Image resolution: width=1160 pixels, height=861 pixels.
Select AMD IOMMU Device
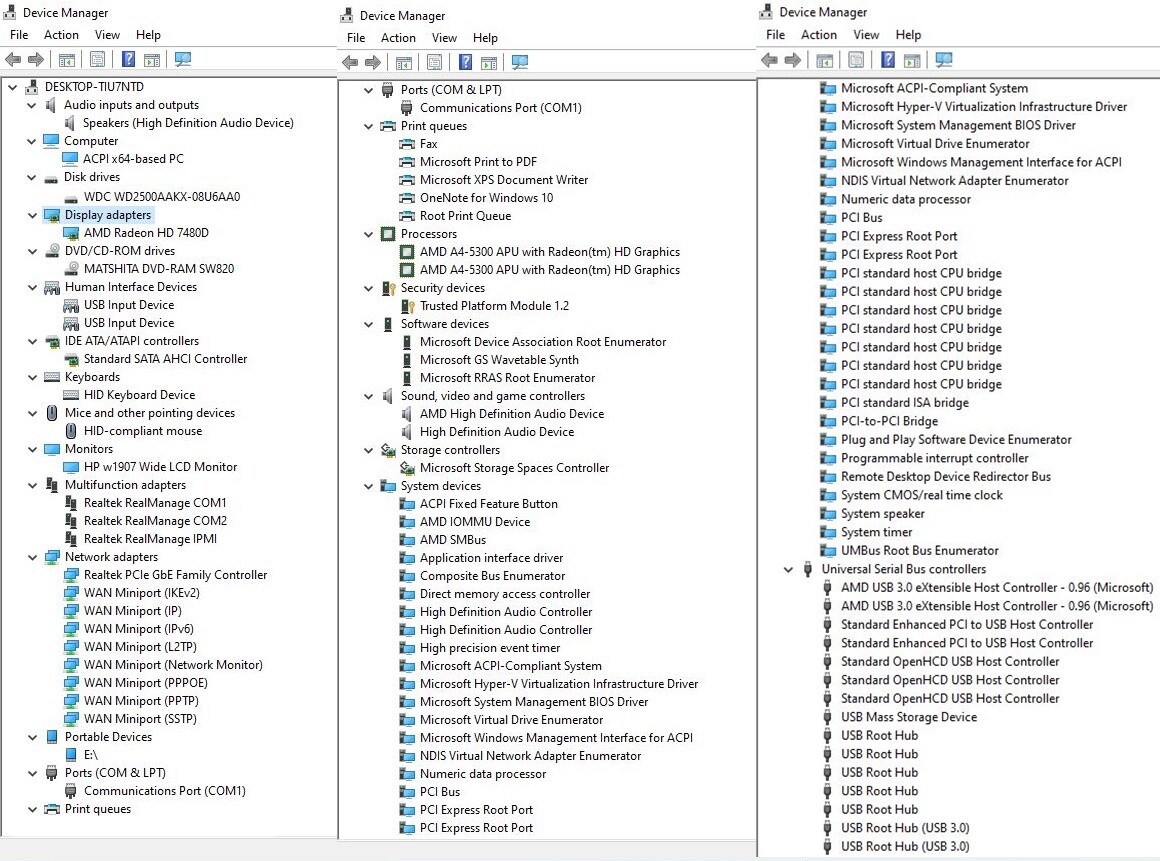coord(475,522)
